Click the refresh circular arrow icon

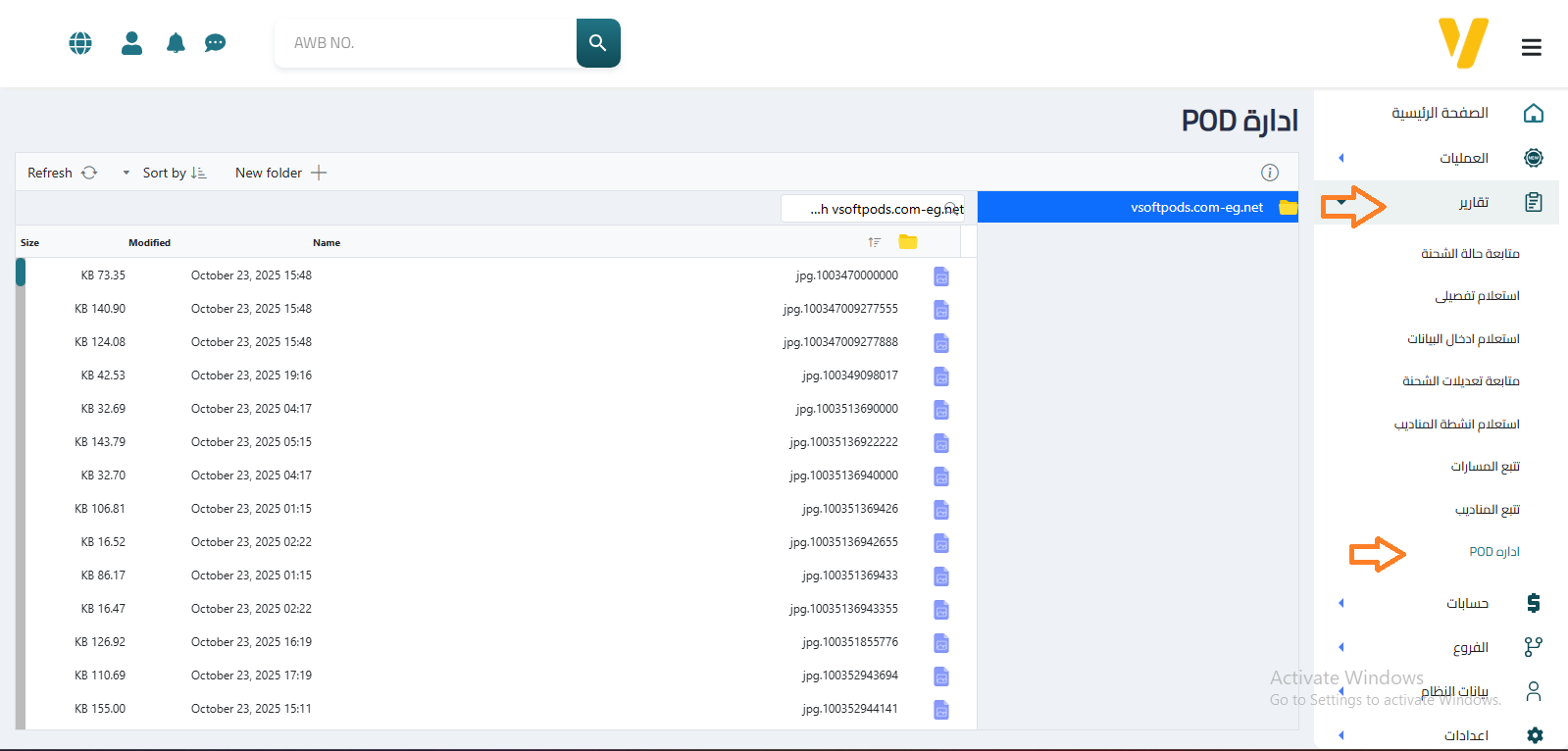pos(89,173)
